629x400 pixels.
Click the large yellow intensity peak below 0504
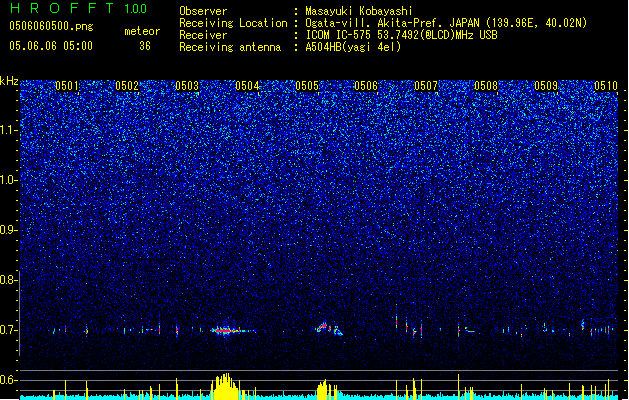225,387
